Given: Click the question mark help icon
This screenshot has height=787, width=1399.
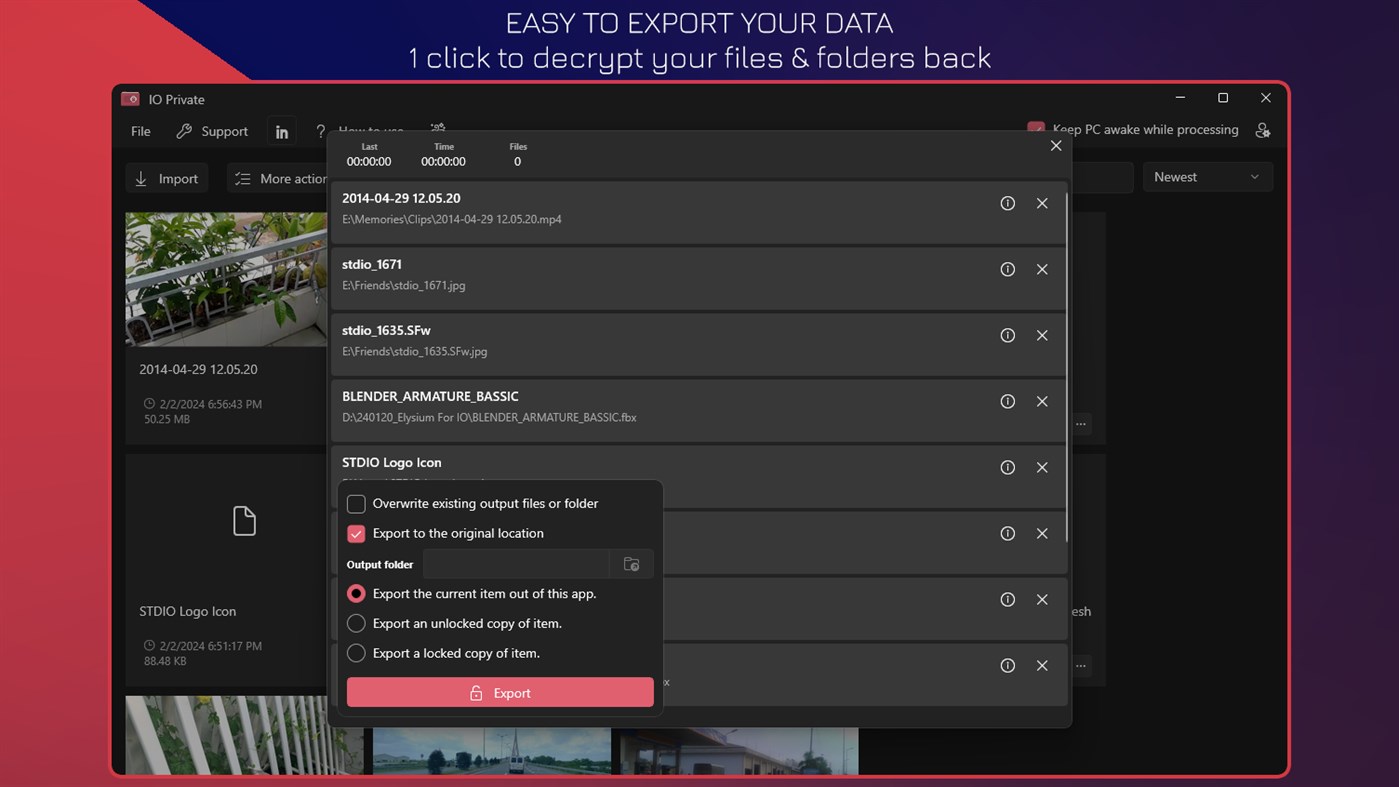Looking at the screenshot, I should click(x=320, y=131).
